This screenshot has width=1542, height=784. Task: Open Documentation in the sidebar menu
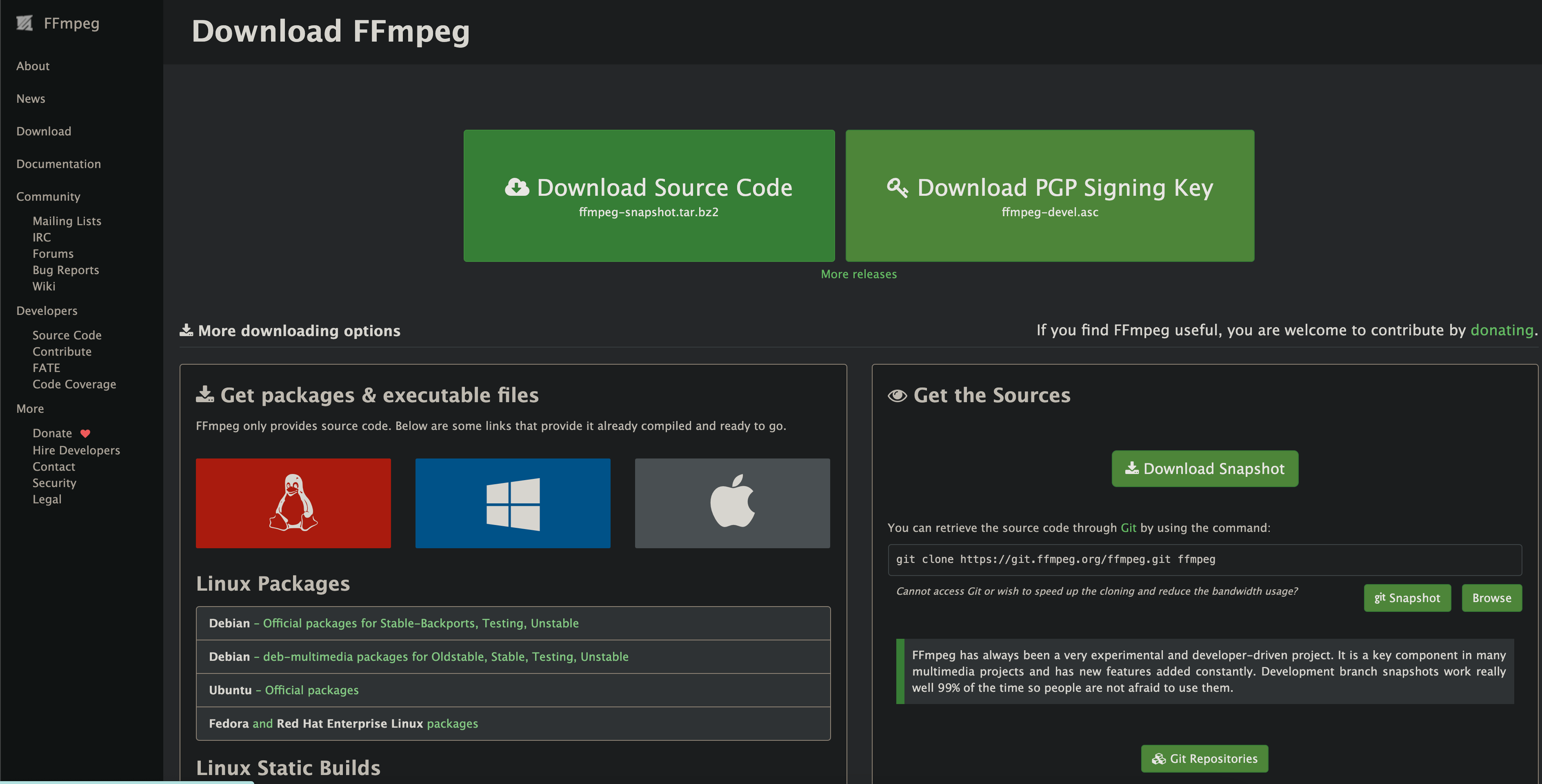tap(59, 164)
